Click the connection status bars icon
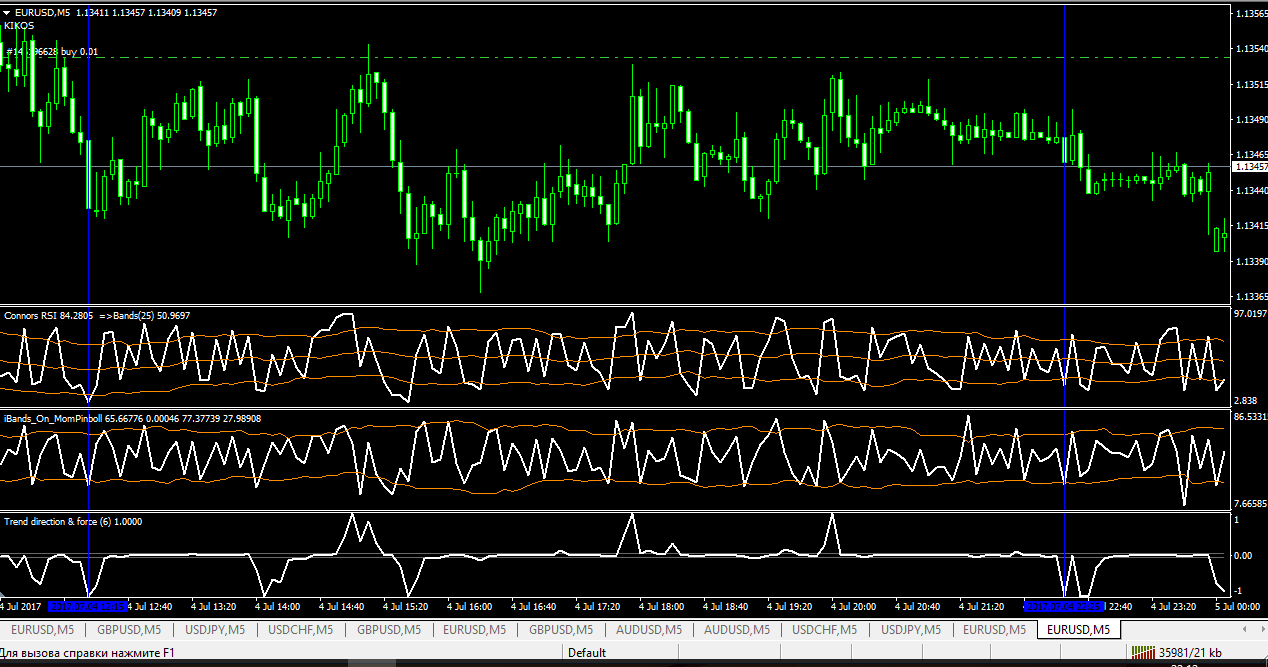Screen dimensions: 1268x667 (1143, 653)
